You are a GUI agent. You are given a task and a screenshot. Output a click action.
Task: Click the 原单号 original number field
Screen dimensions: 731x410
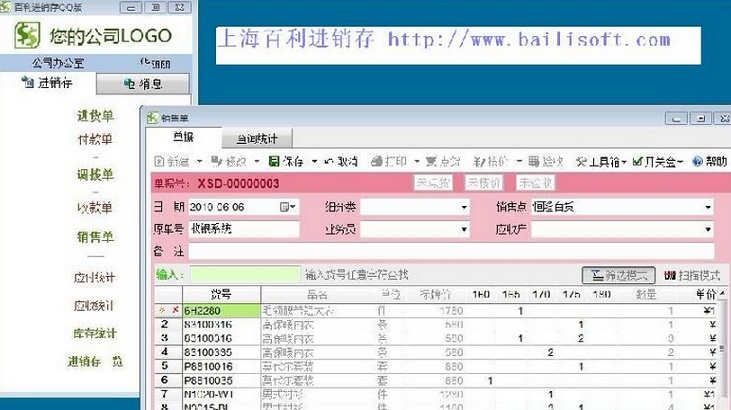(243, 229)
